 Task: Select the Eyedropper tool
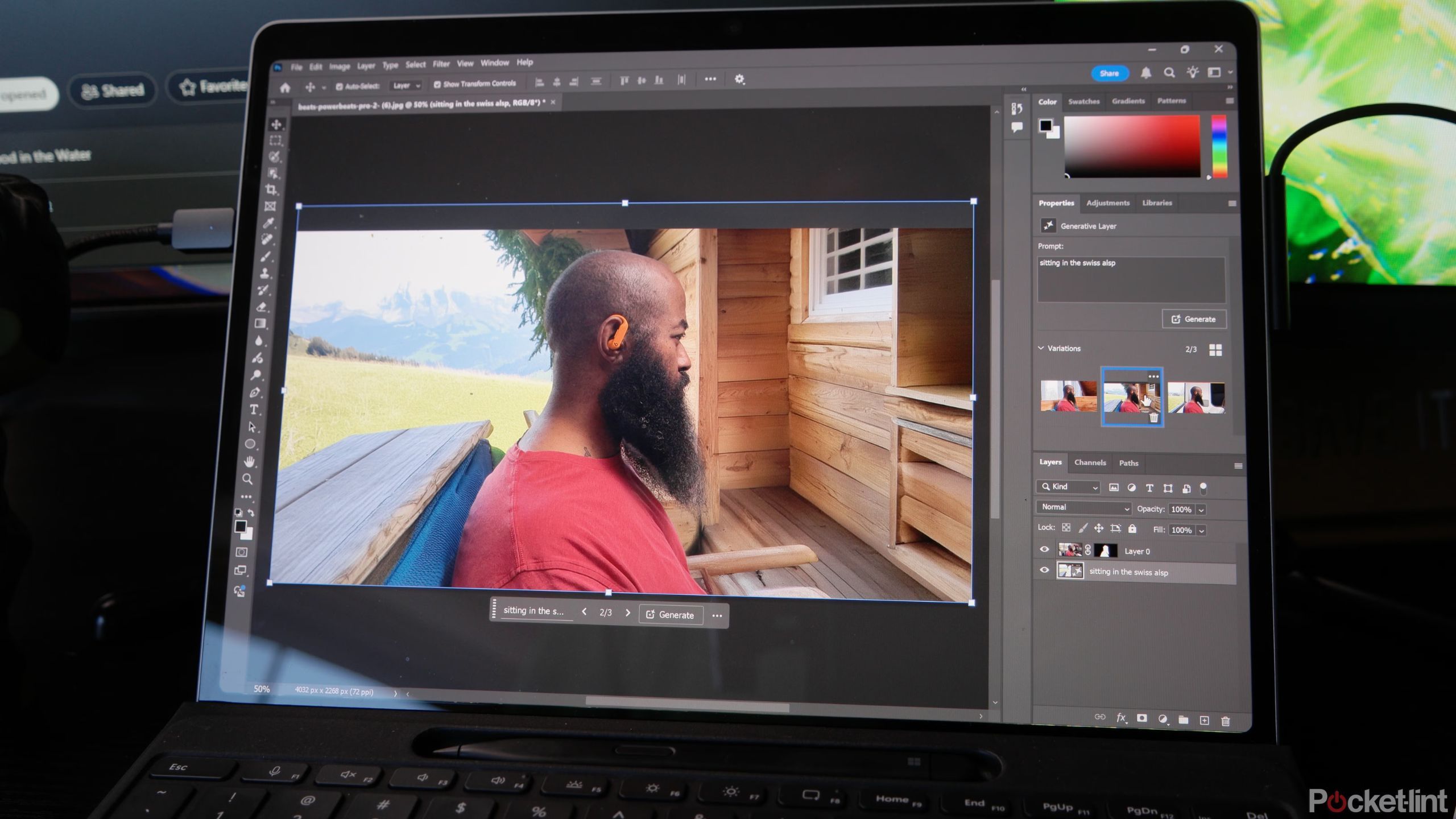269,222
